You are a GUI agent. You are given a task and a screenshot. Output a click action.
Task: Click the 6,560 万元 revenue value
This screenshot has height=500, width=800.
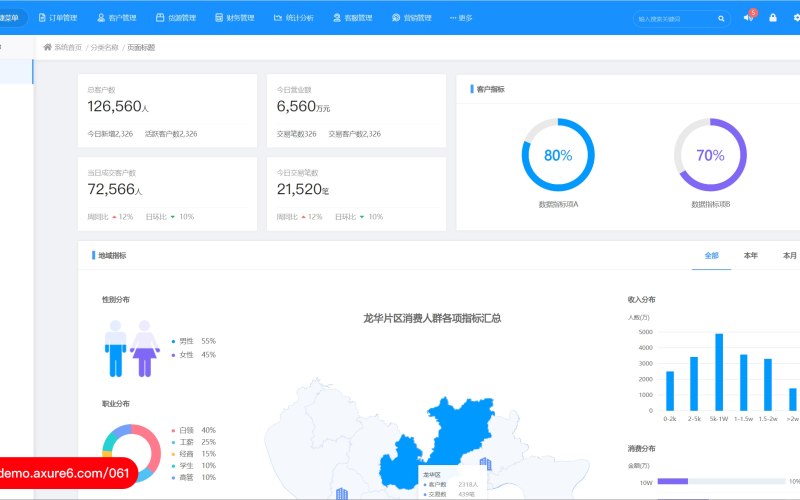(303, 106)
